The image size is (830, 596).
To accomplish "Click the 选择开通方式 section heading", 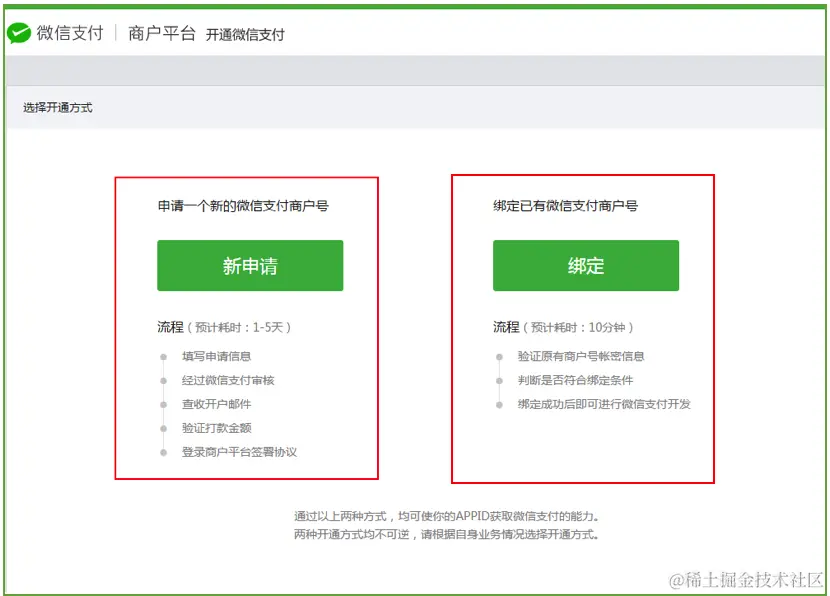I will pyautogui.click(x=58, y=107).
